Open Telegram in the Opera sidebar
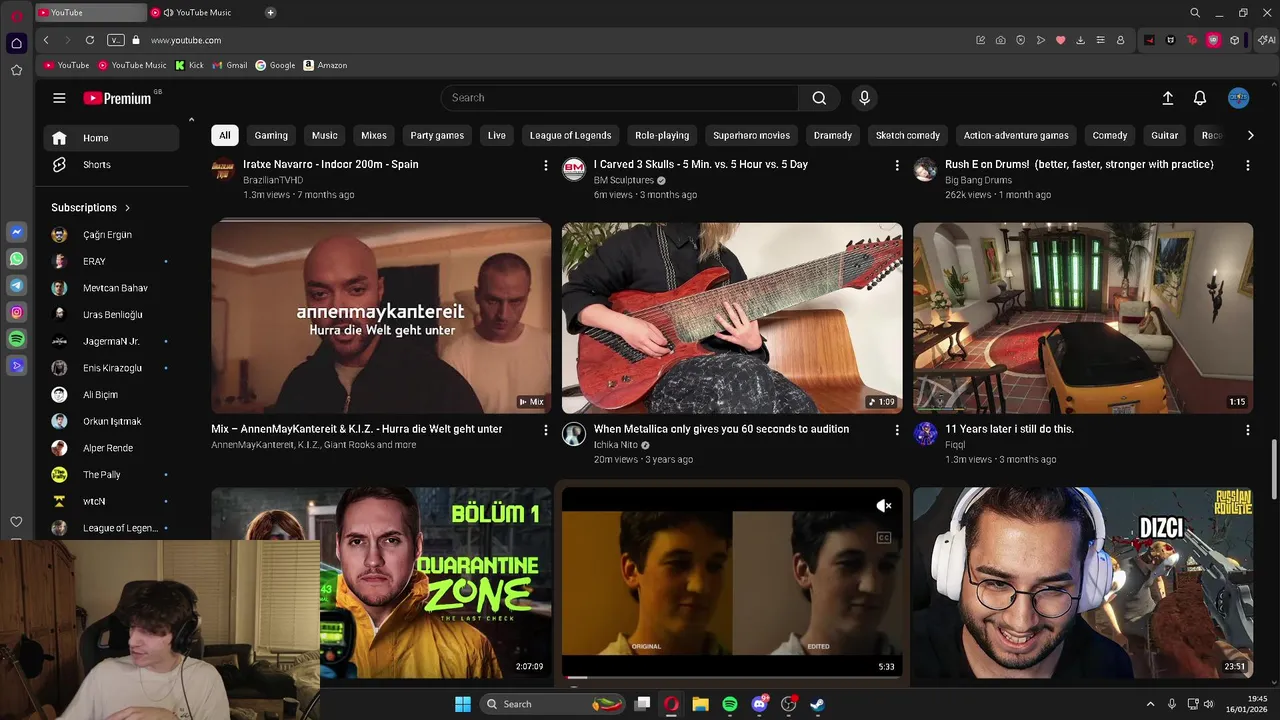 pyautogui.click(x=16, y=286)
